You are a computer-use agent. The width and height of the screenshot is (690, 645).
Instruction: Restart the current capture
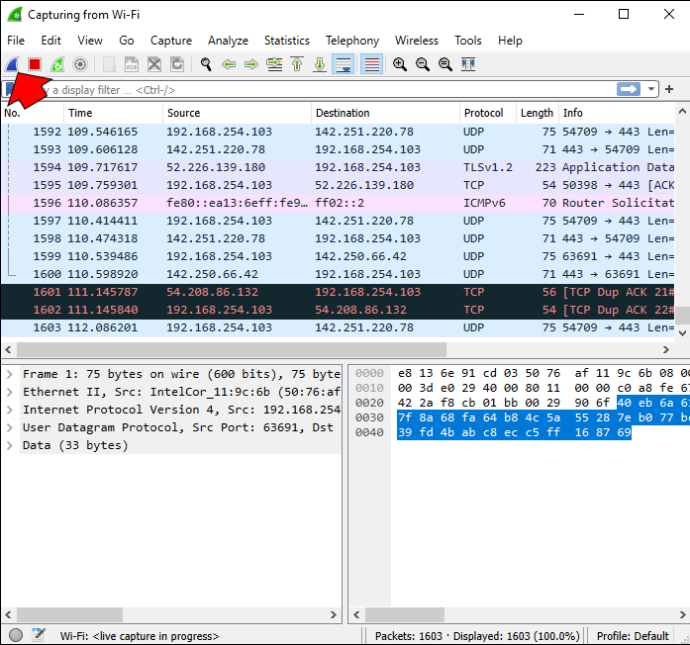pyautogui.click(x=58, y=65)
